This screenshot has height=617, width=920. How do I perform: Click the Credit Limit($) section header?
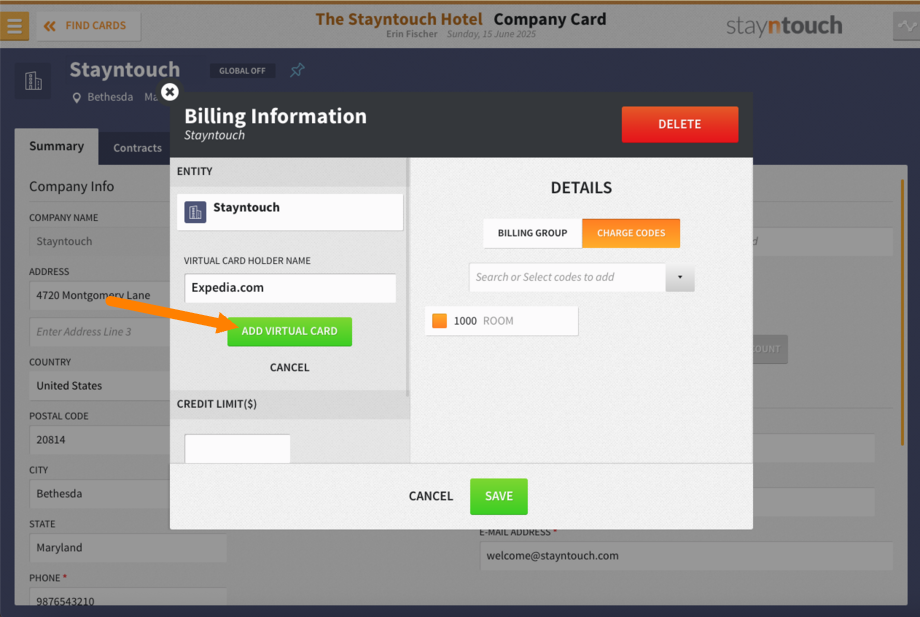coord(290,404)
